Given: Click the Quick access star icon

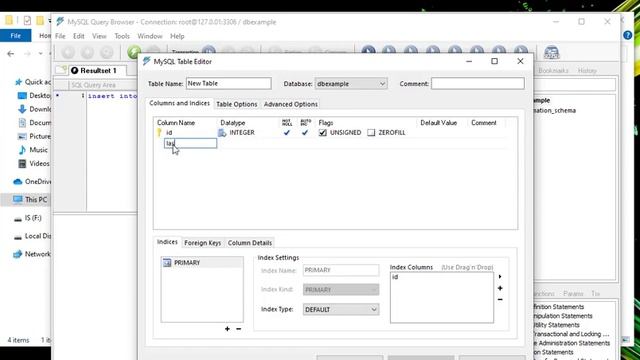Looking at the screenshot, I should (18, 82).
